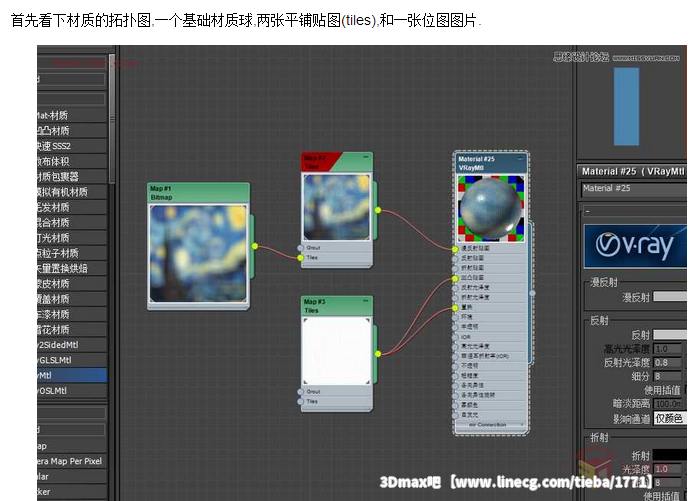Click the 自发光 input socket on Material #25
Viewport: 692px width, 501px height.
click(x=455, y=415)
